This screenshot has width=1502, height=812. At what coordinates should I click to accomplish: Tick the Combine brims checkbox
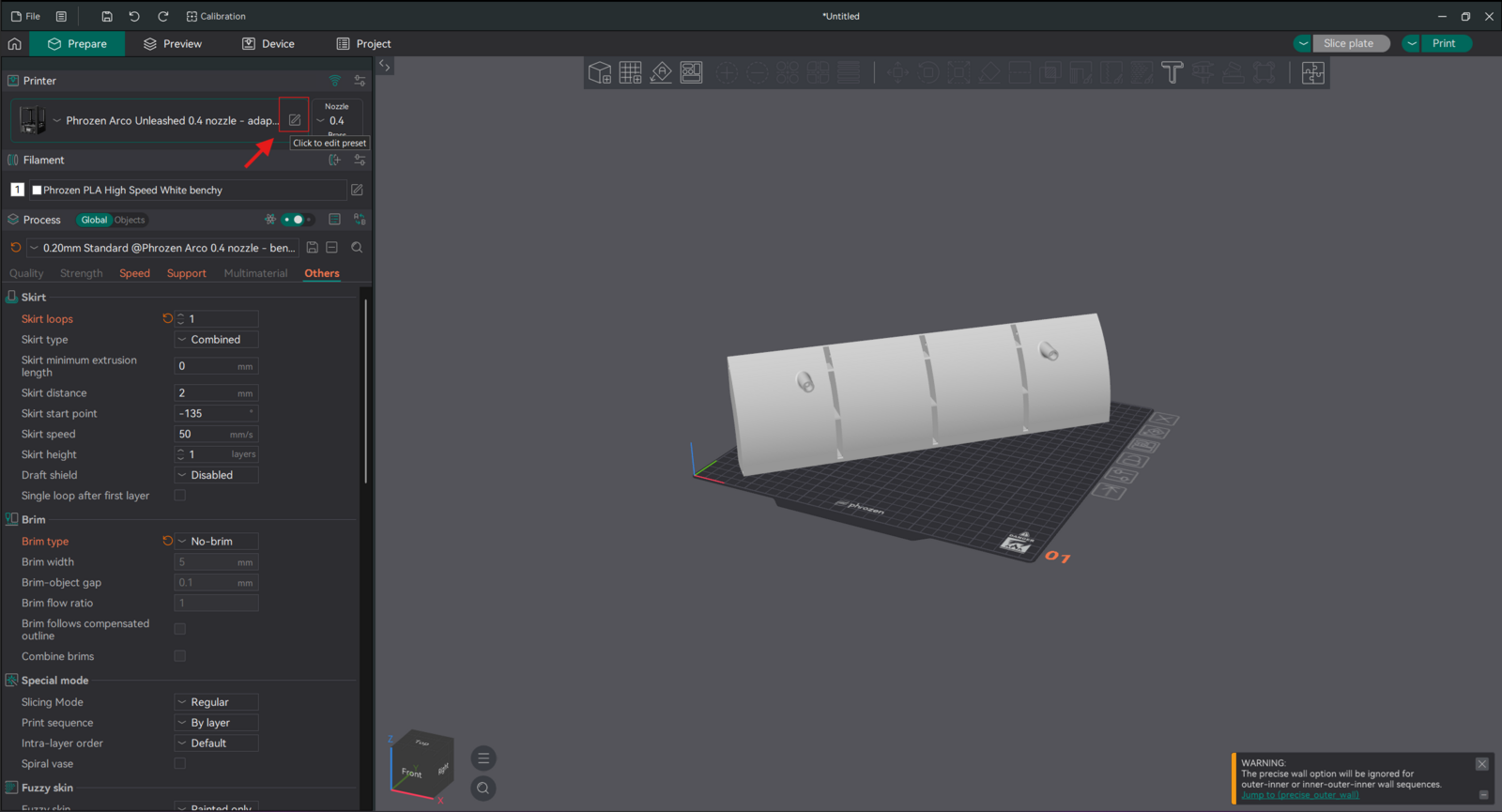click(180, 656)
